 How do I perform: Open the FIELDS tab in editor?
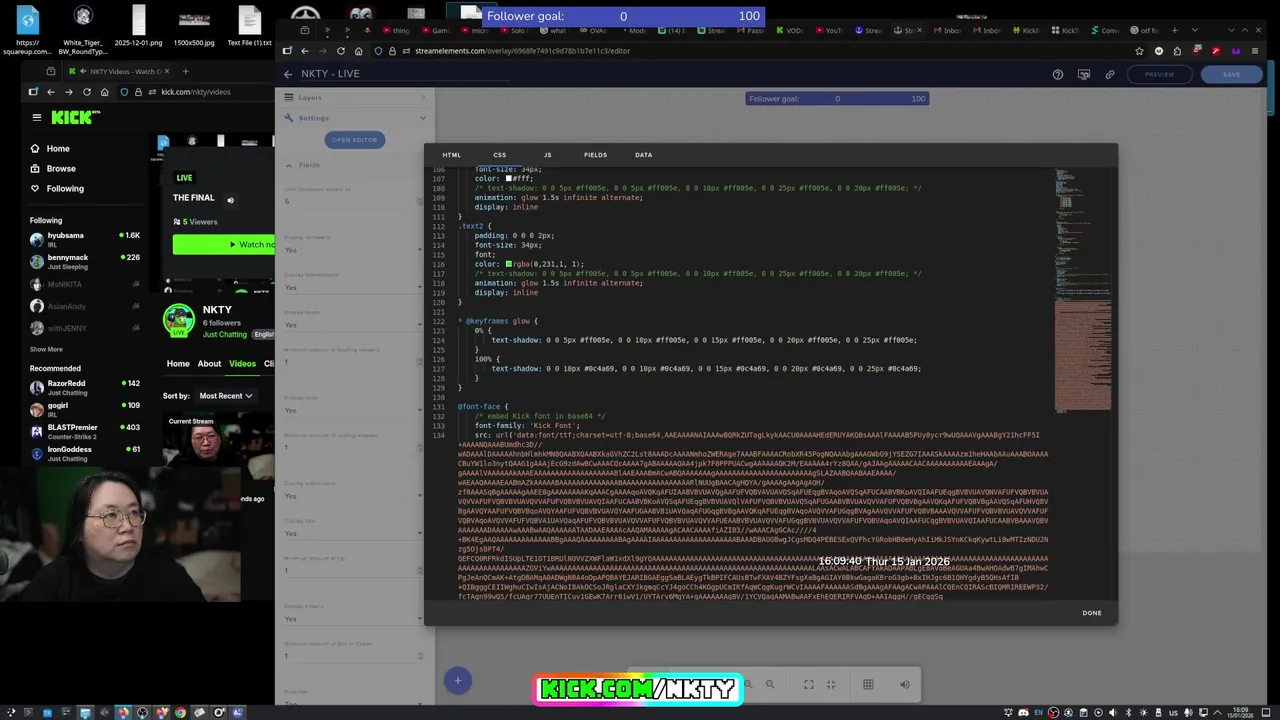(595, 155)
